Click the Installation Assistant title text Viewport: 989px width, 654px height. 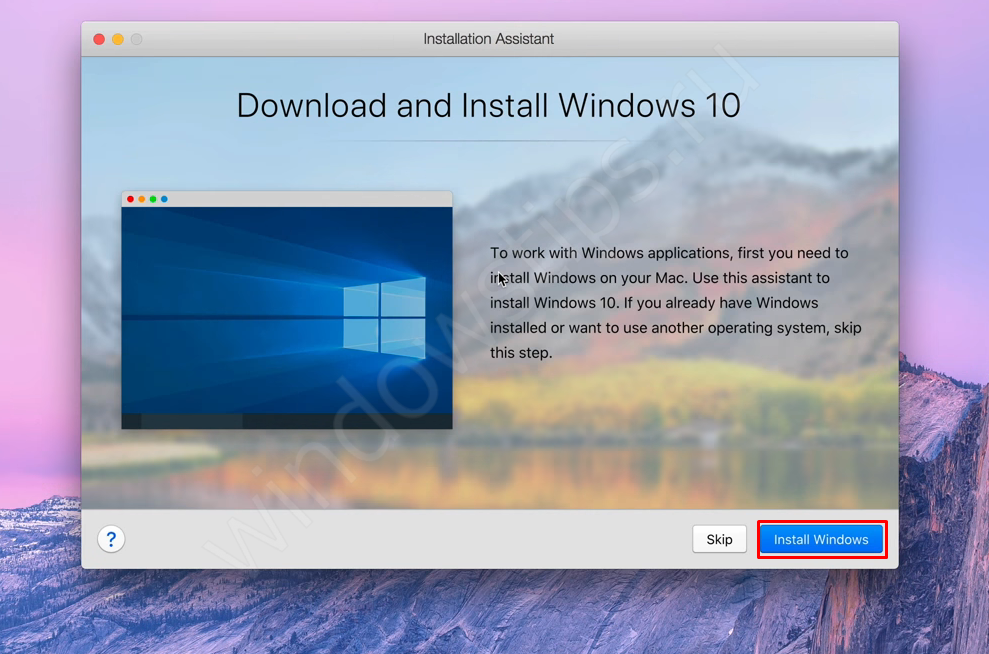click(488, 39)
